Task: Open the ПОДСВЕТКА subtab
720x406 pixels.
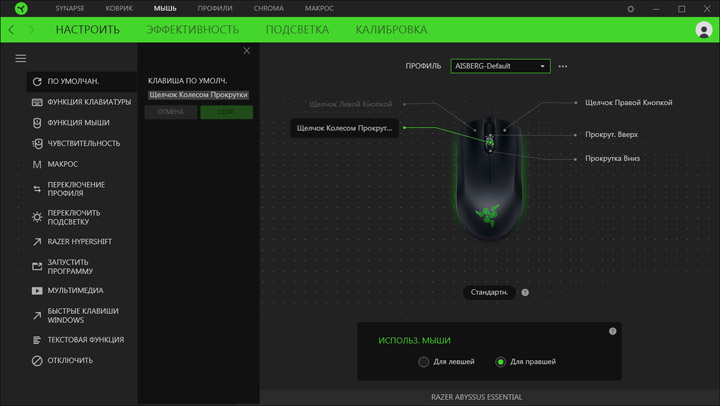Action: pos(297,30)
